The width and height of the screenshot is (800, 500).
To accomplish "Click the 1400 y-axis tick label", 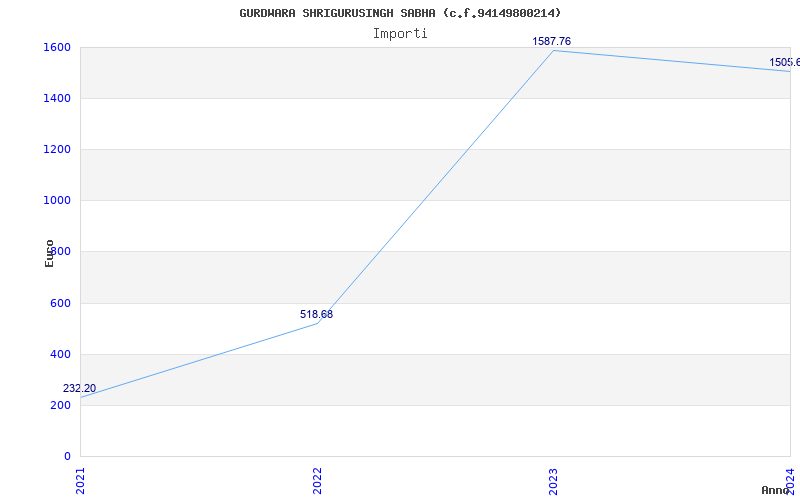I will [x=57, y=98].
